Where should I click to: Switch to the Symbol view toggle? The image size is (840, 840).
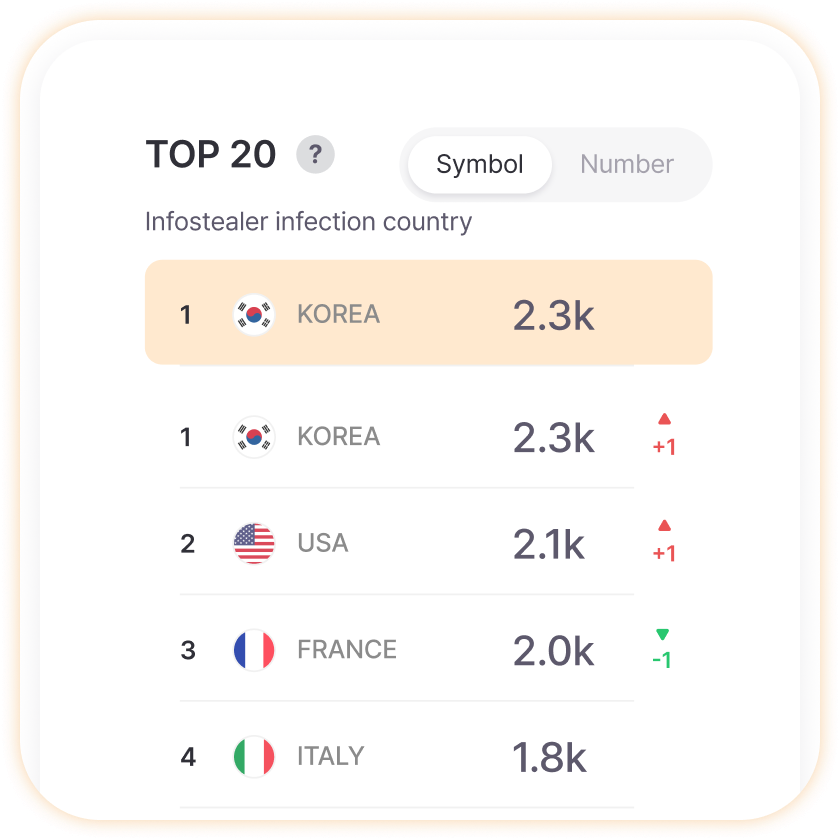coord(479,164)
